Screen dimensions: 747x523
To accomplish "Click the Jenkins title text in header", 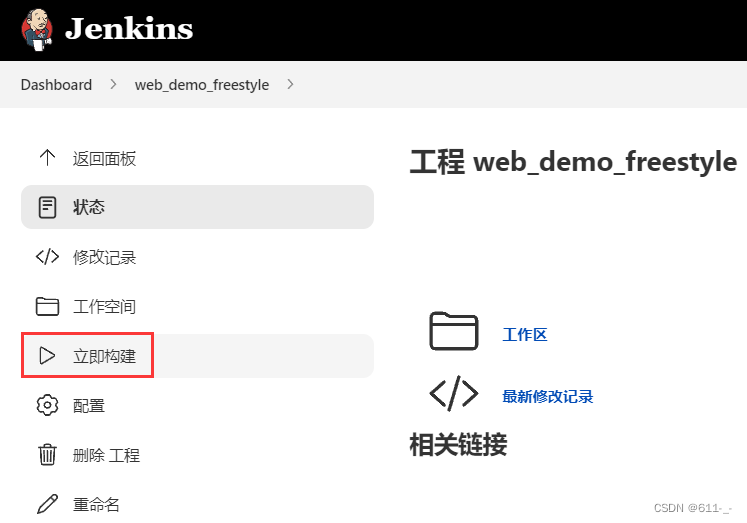I will (x=129, y=29).
